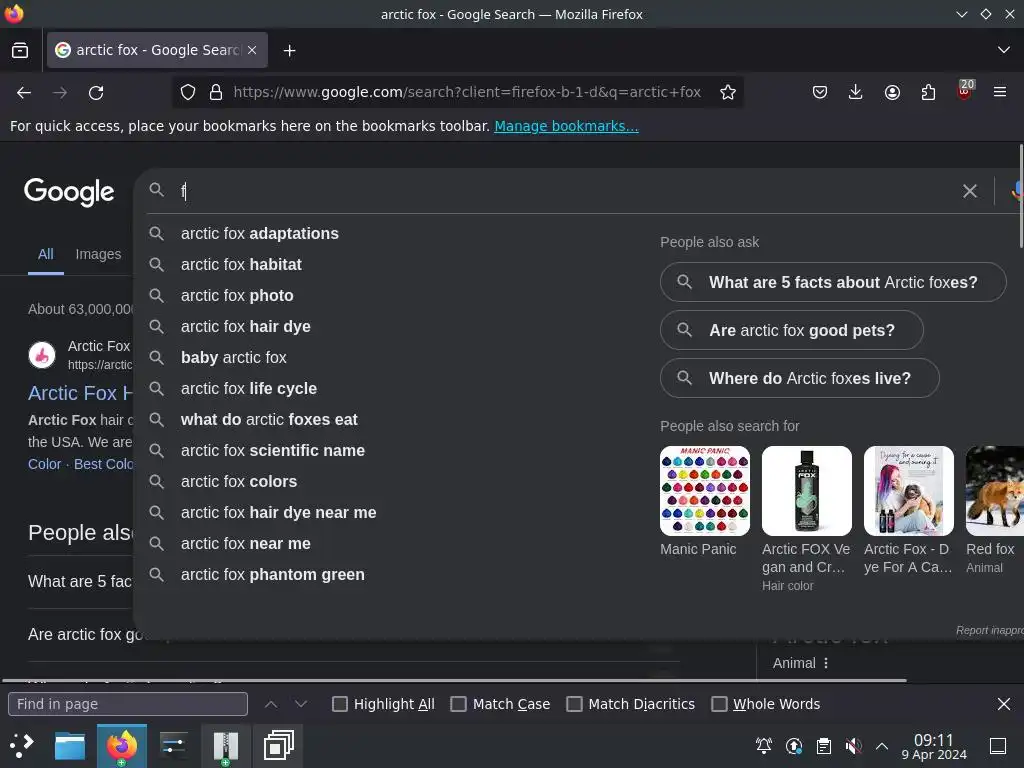Open the file manager from the taskbar
Viewport: 1024px width, 768px height.
pyautogui.click(x=70, y=745)
